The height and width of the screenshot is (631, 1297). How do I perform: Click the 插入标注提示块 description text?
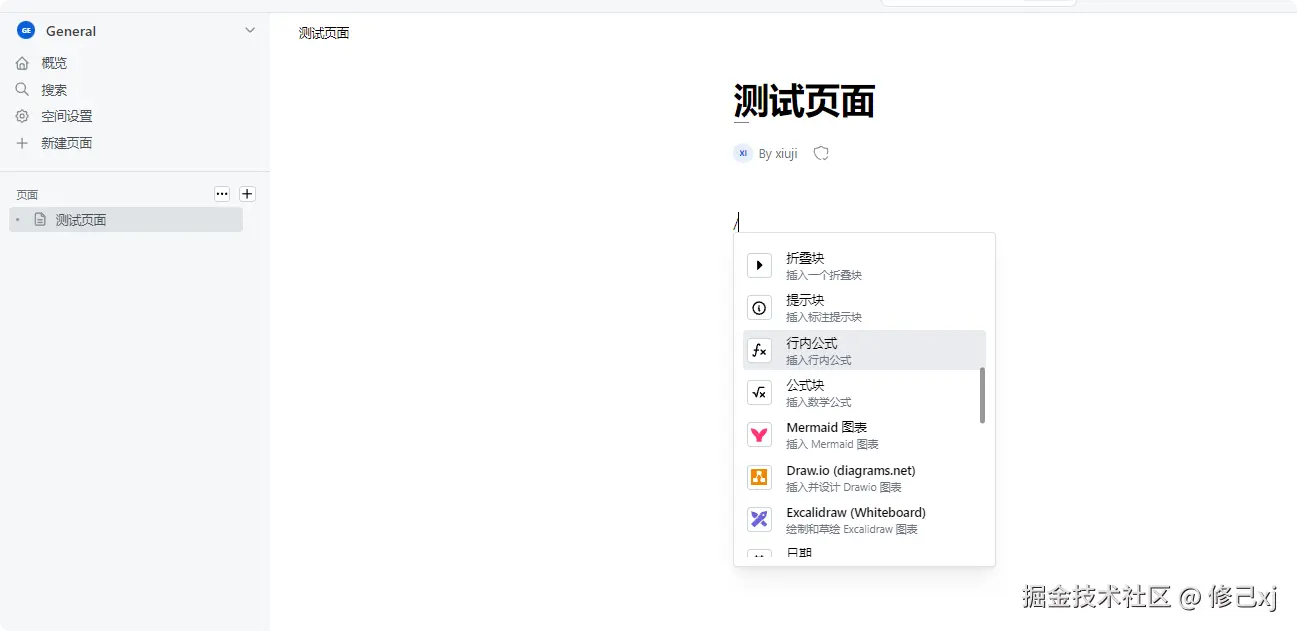(824, 317)
